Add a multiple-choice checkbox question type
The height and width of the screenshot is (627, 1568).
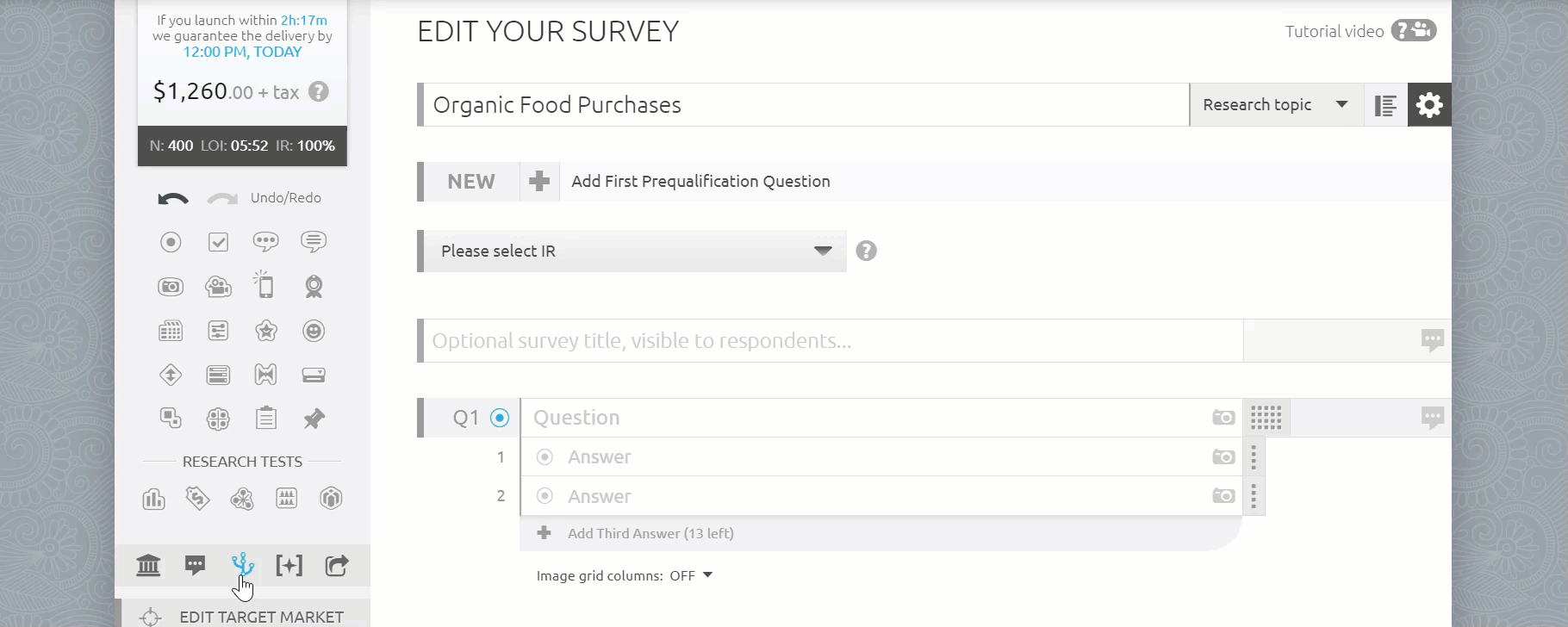tap(218, 242)
